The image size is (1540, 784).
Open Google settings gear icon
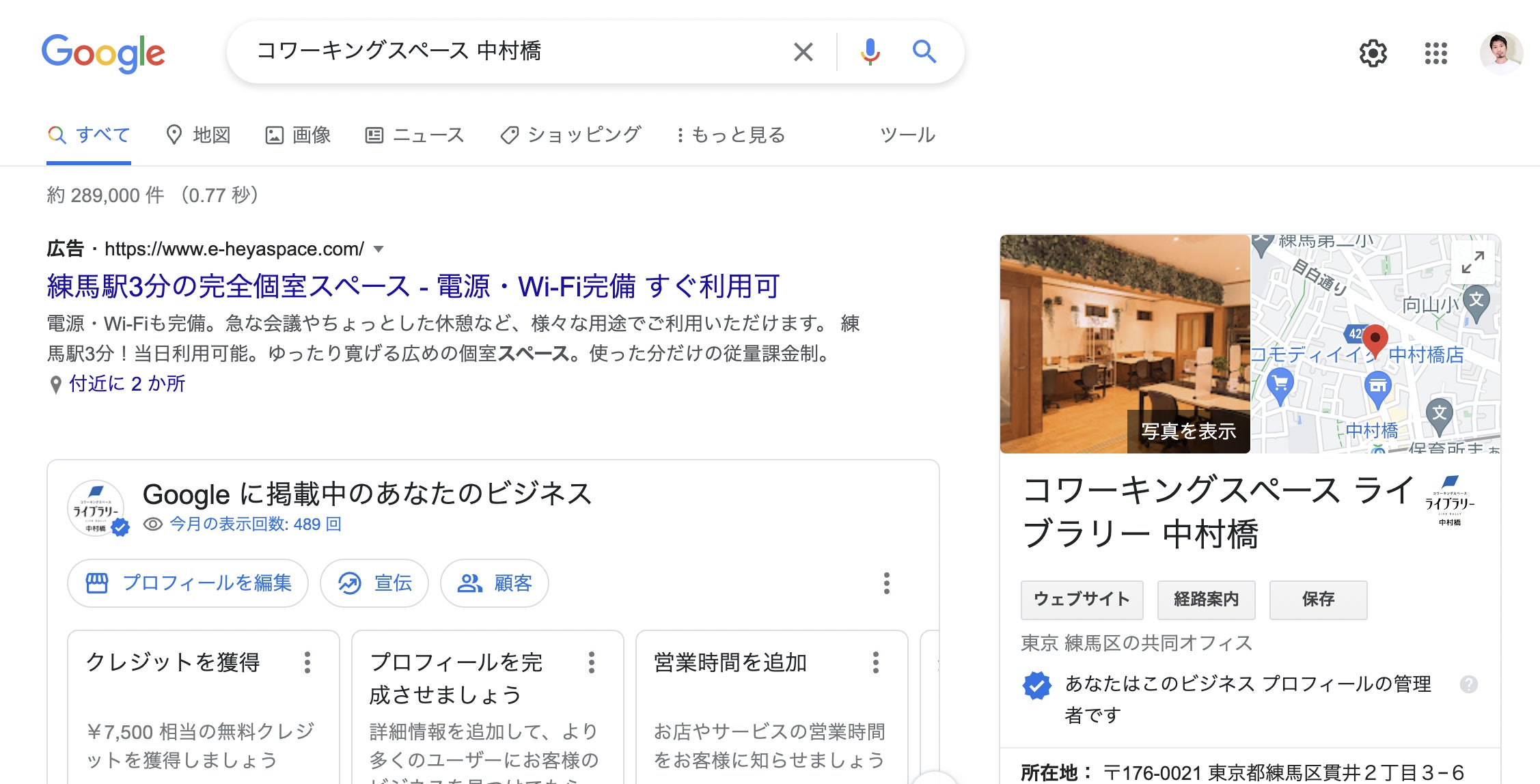tap(1373, 53)
